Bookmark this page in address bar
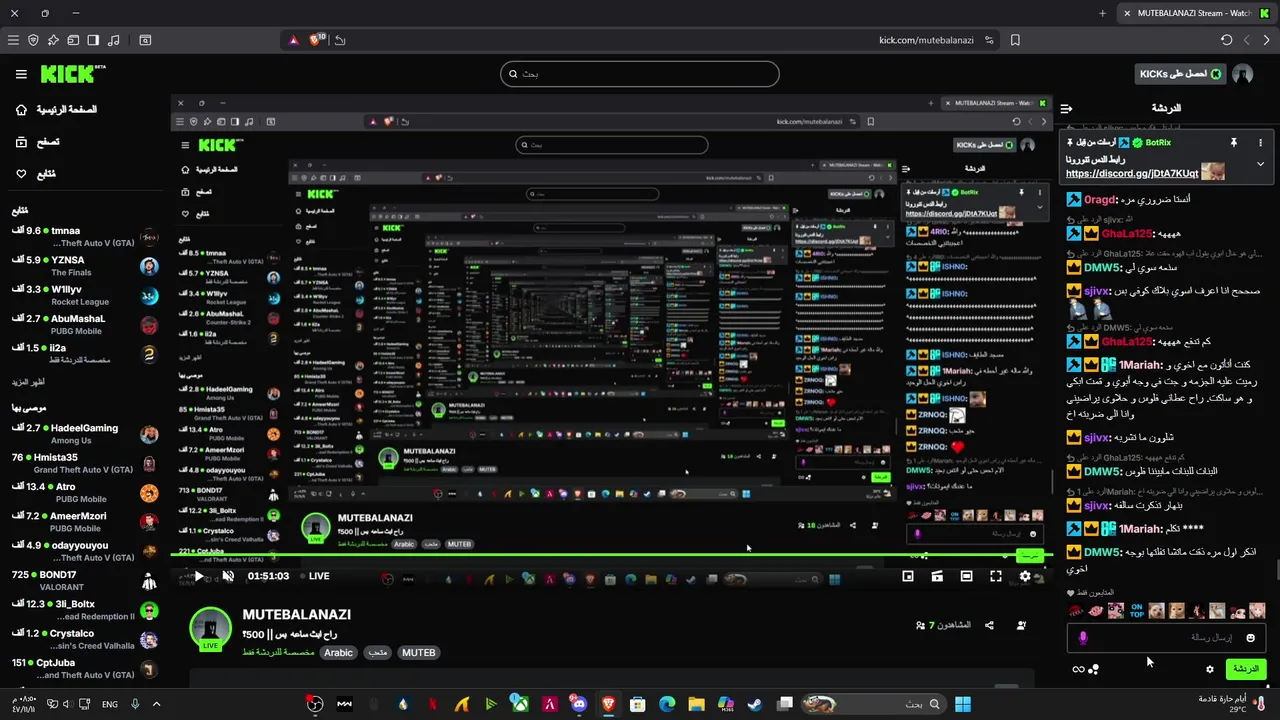The height and width of the screenshot is (720, 1280). click(1015, 40)
